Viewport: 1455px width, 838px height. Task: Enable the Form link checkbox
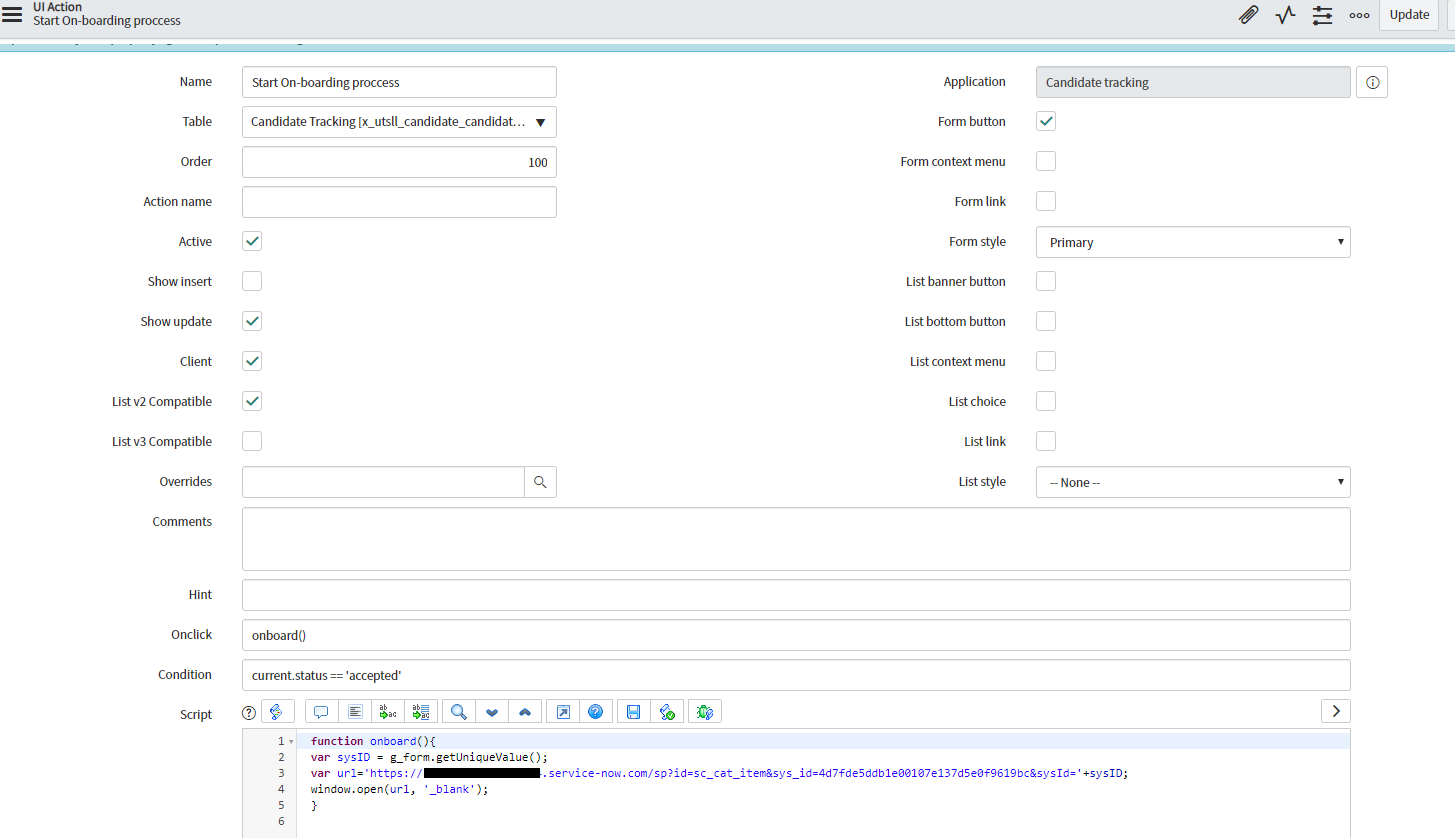[x=1046, y=201]
